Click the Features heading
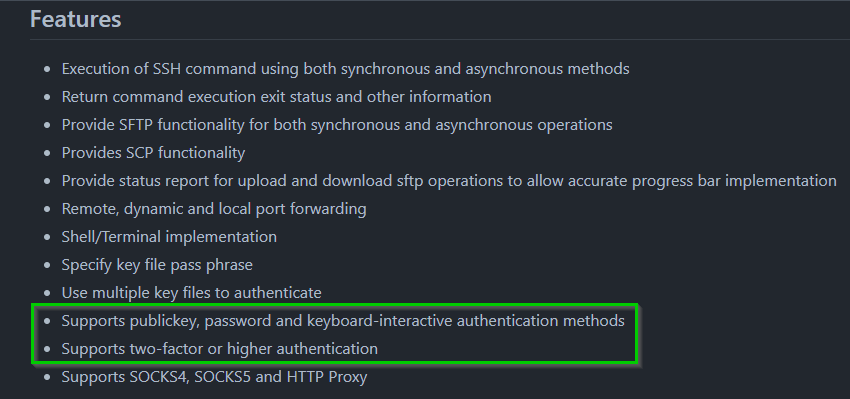Image resolution: width=850 pixels, height=399 pixels. coord(75,20)
